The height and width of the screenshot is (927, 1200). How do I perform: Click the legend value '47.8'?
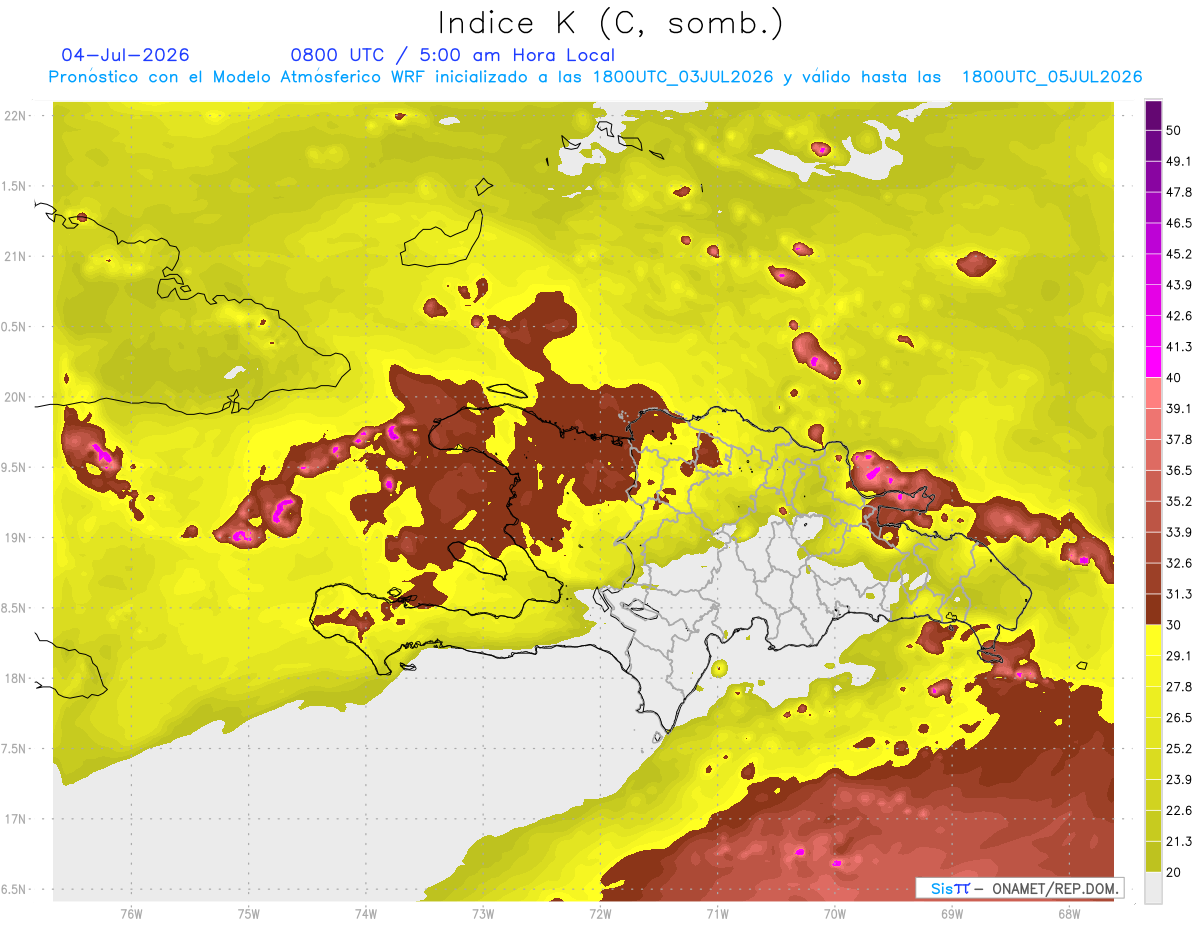(1178, 192)
